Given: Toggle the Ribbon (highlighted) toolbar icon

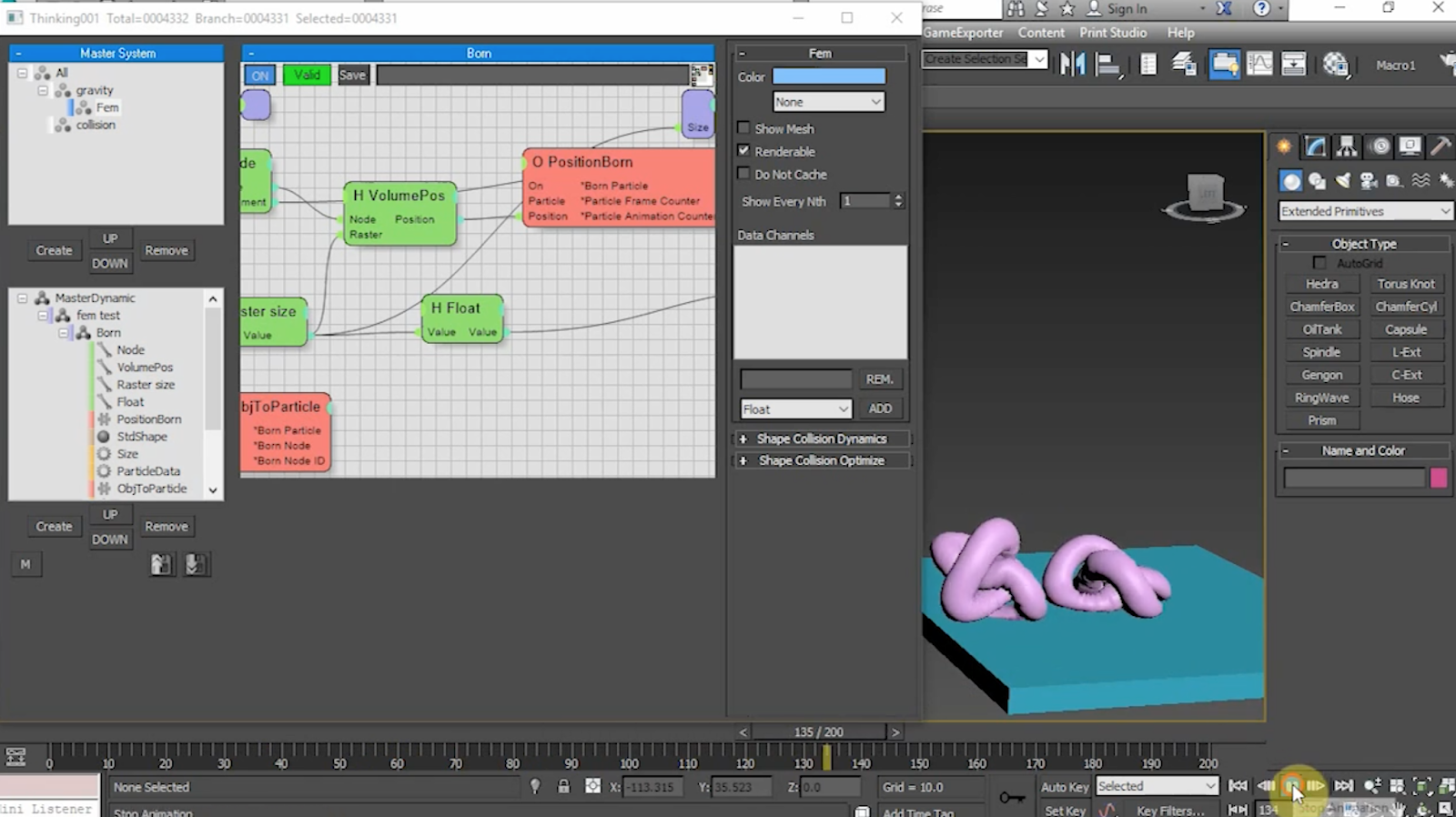Looking at the screenshot, I should point(1224,64).
